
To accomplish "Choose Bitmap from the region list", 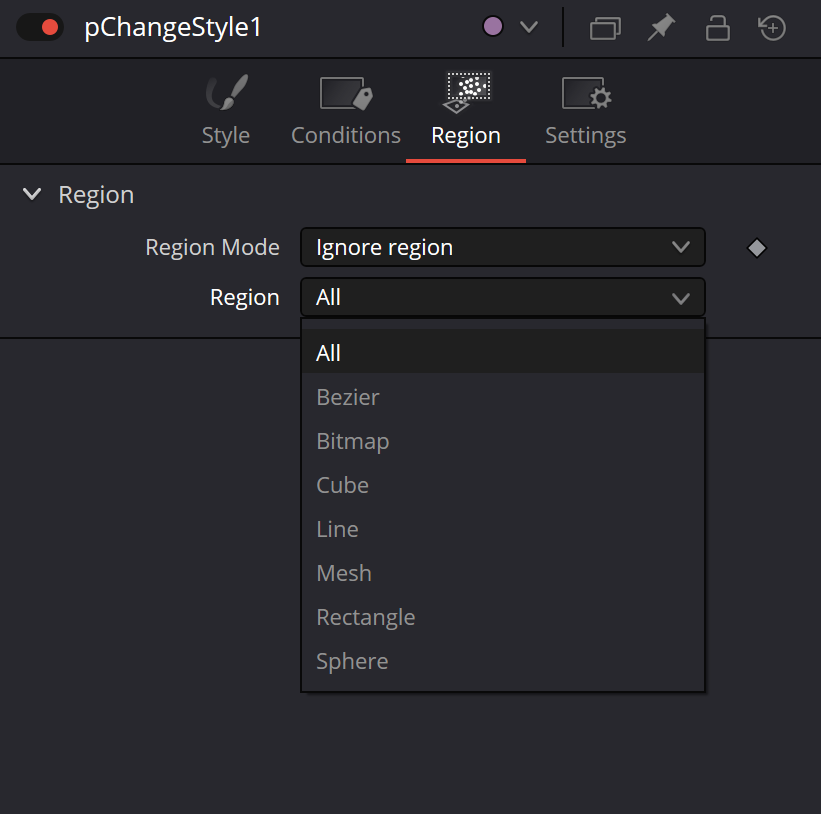I will point(503,441).
